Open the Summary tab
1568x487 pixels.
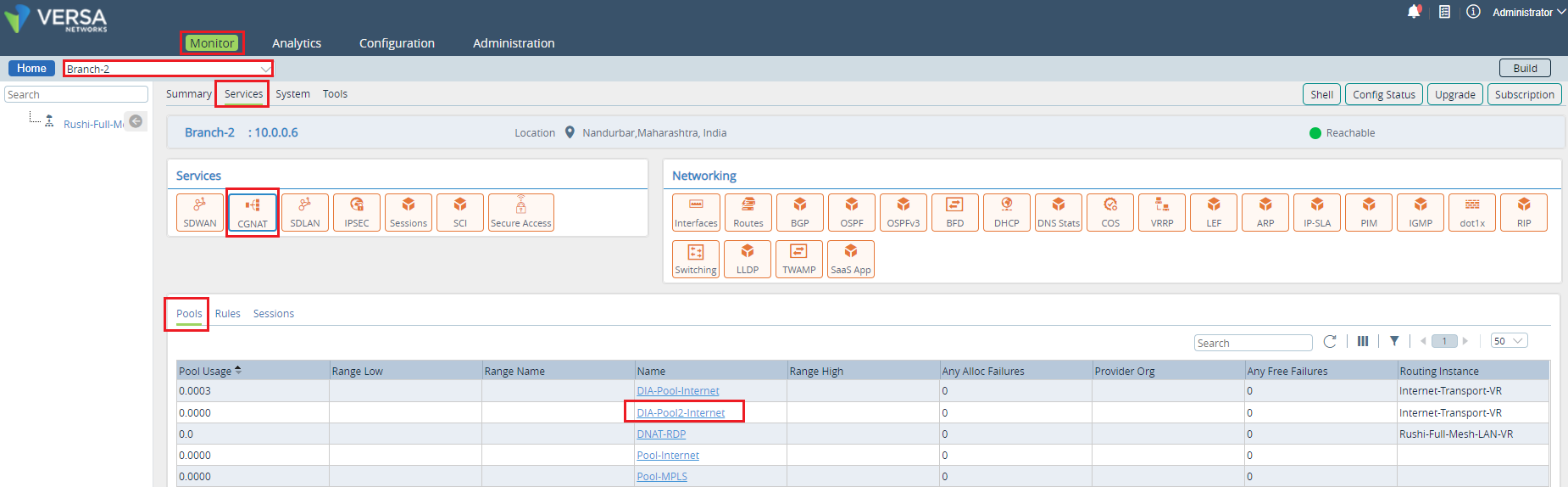click(x=189, y=94)
